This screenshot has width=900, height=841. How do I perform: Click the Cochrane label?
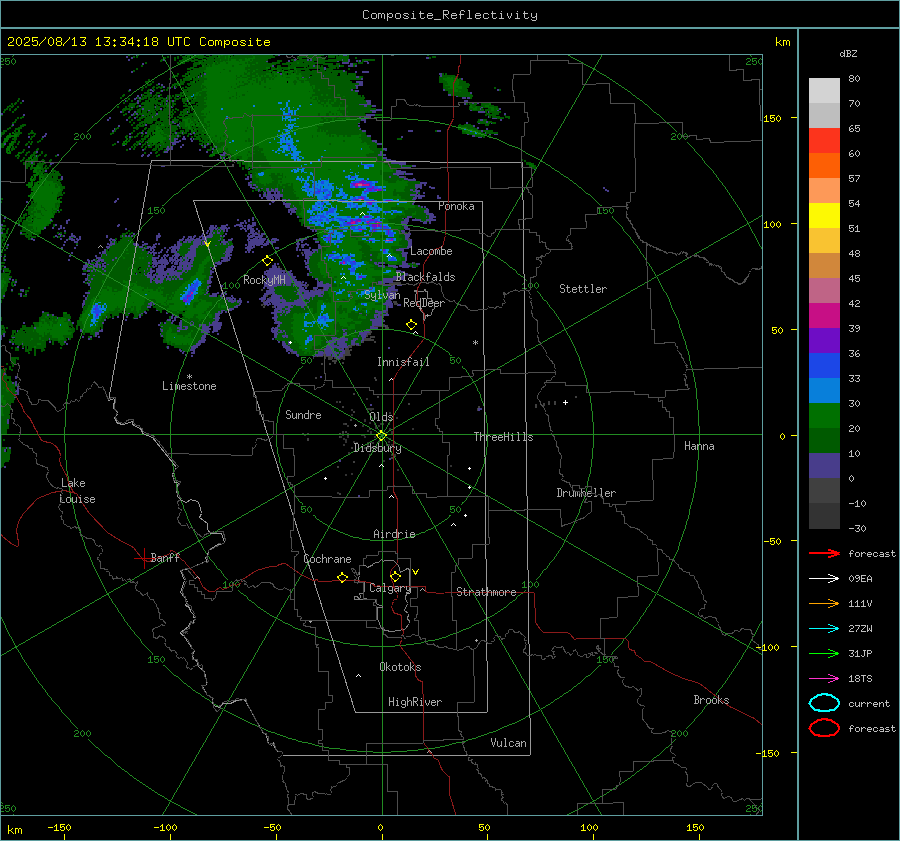327,559
